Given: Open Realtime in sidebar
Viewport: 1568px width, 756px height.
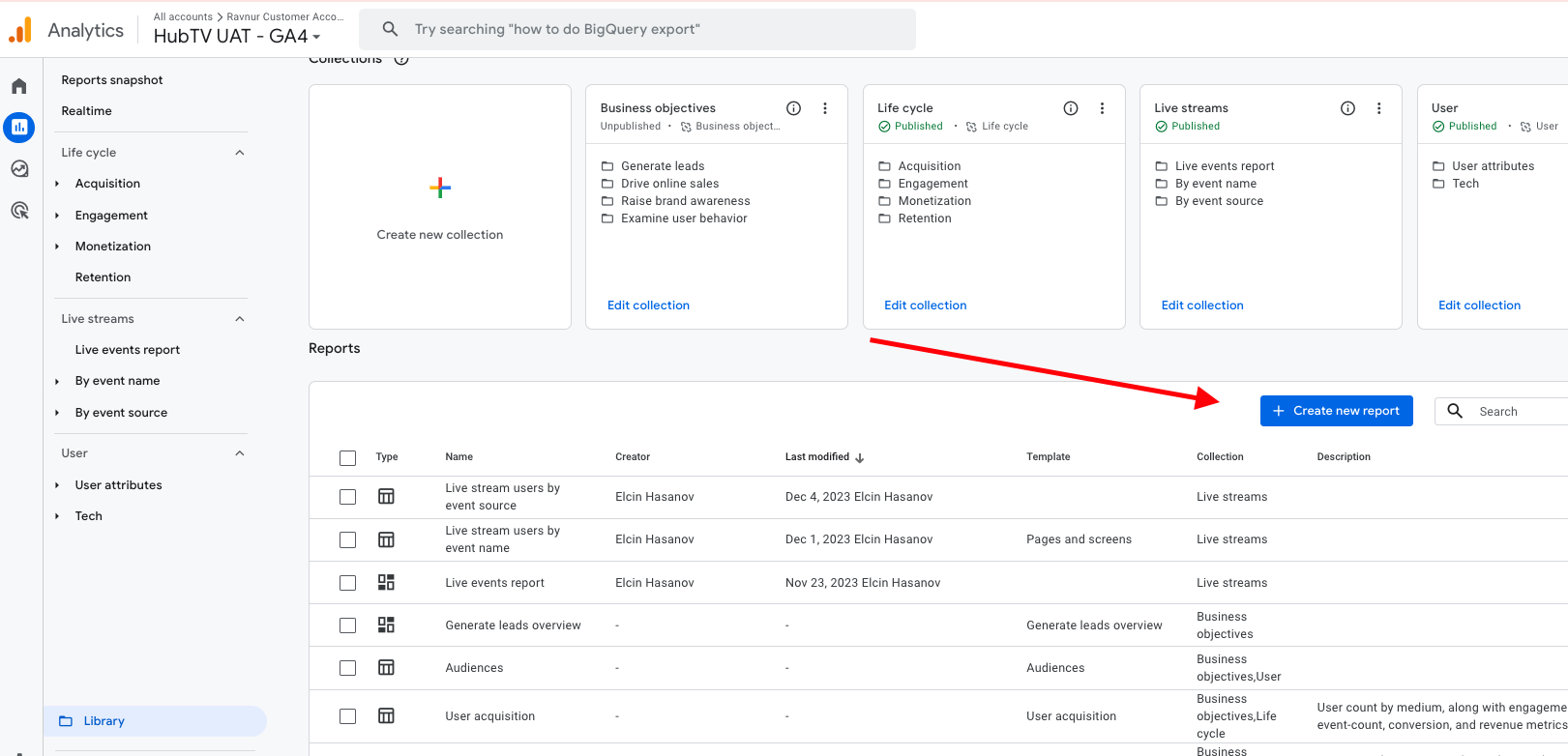Looking at the screenshot, I should coord(86,111).
